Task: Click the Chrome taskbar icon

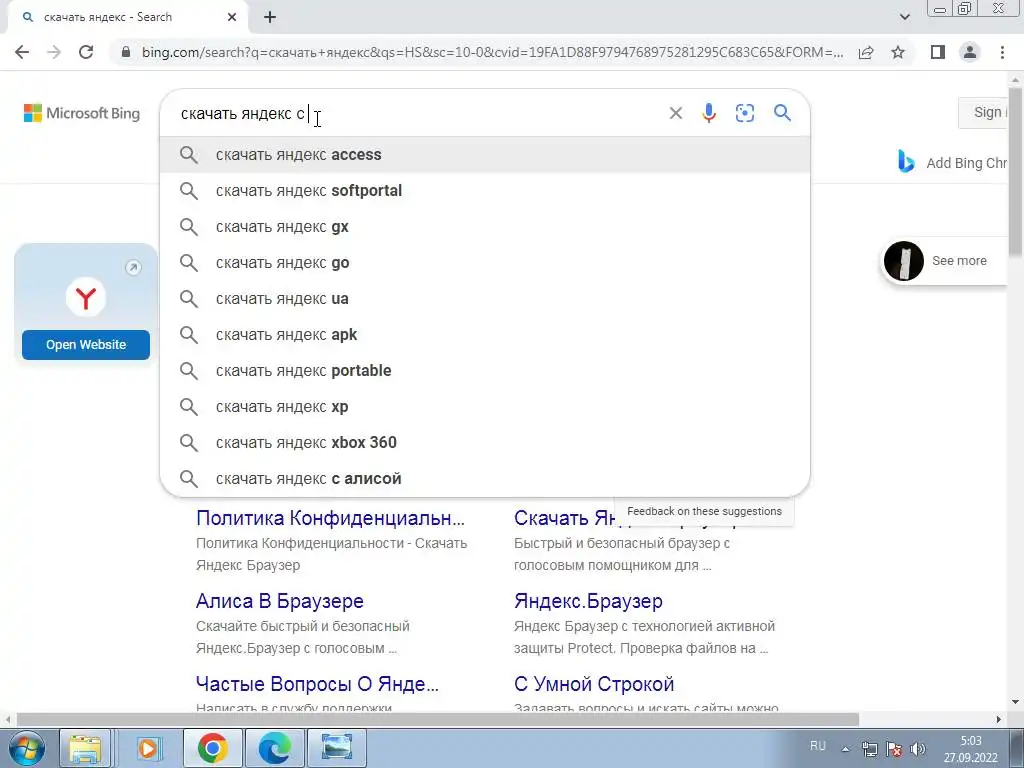Action: point(212,748)
